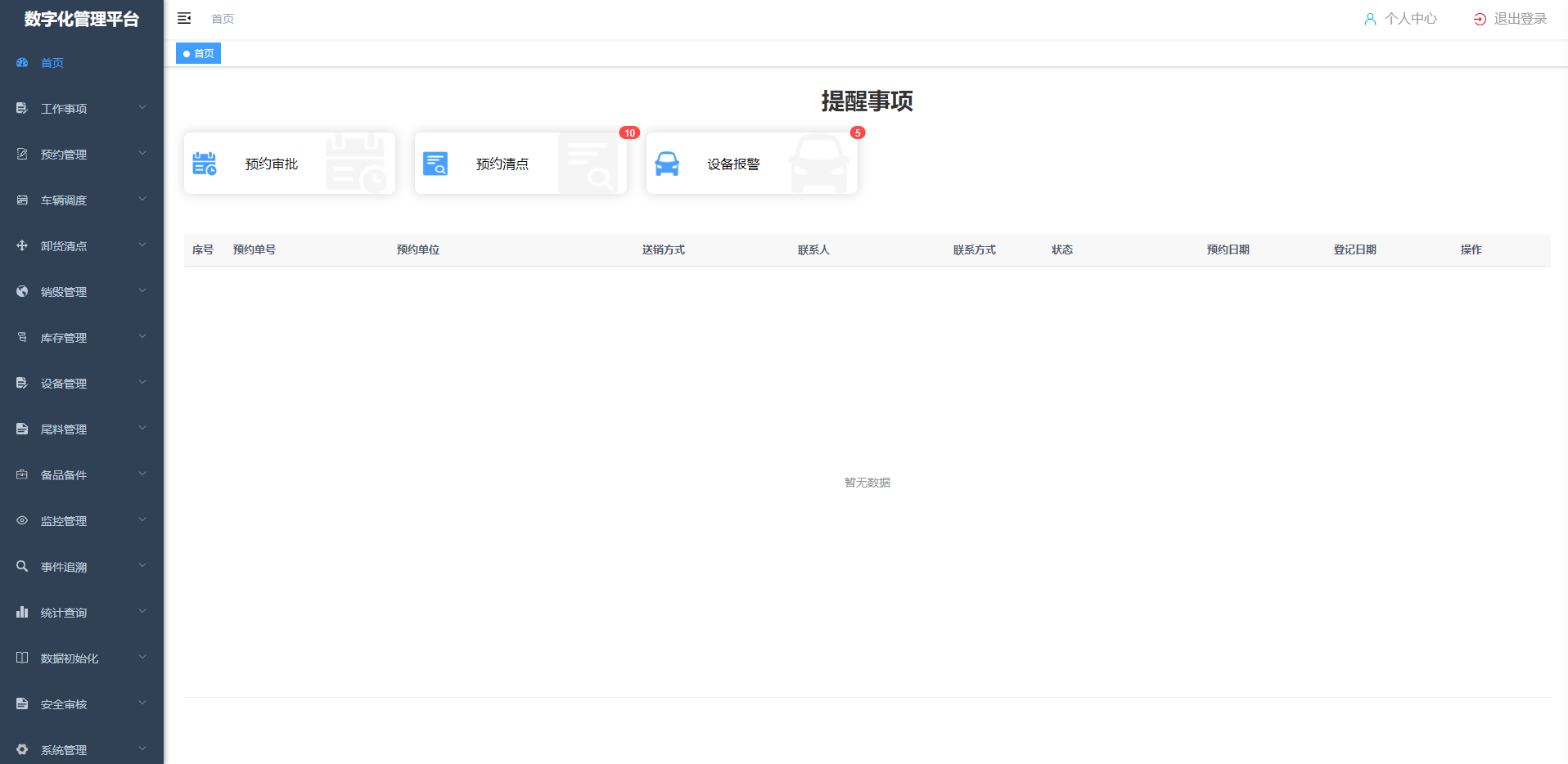Click the 个人中心 user icon

[1370, 19]
